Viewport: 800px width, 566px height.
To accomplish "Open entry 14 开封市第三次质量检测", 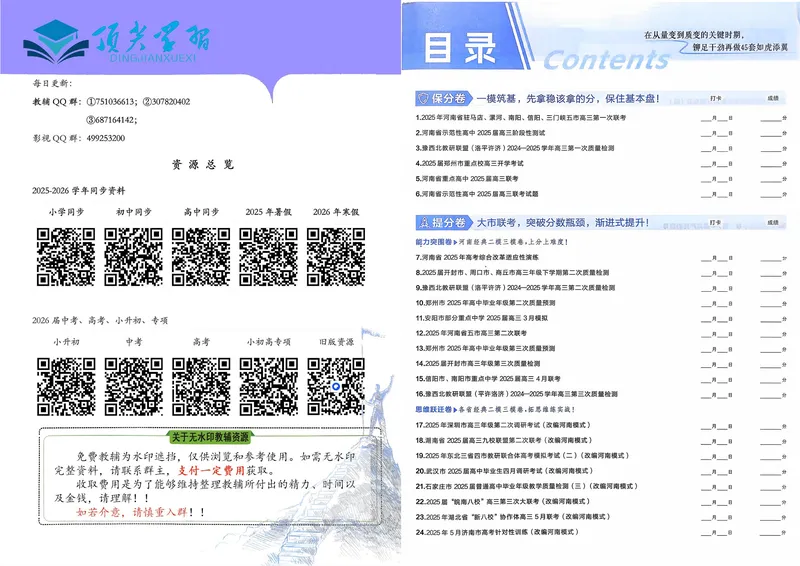I will 478,363.
